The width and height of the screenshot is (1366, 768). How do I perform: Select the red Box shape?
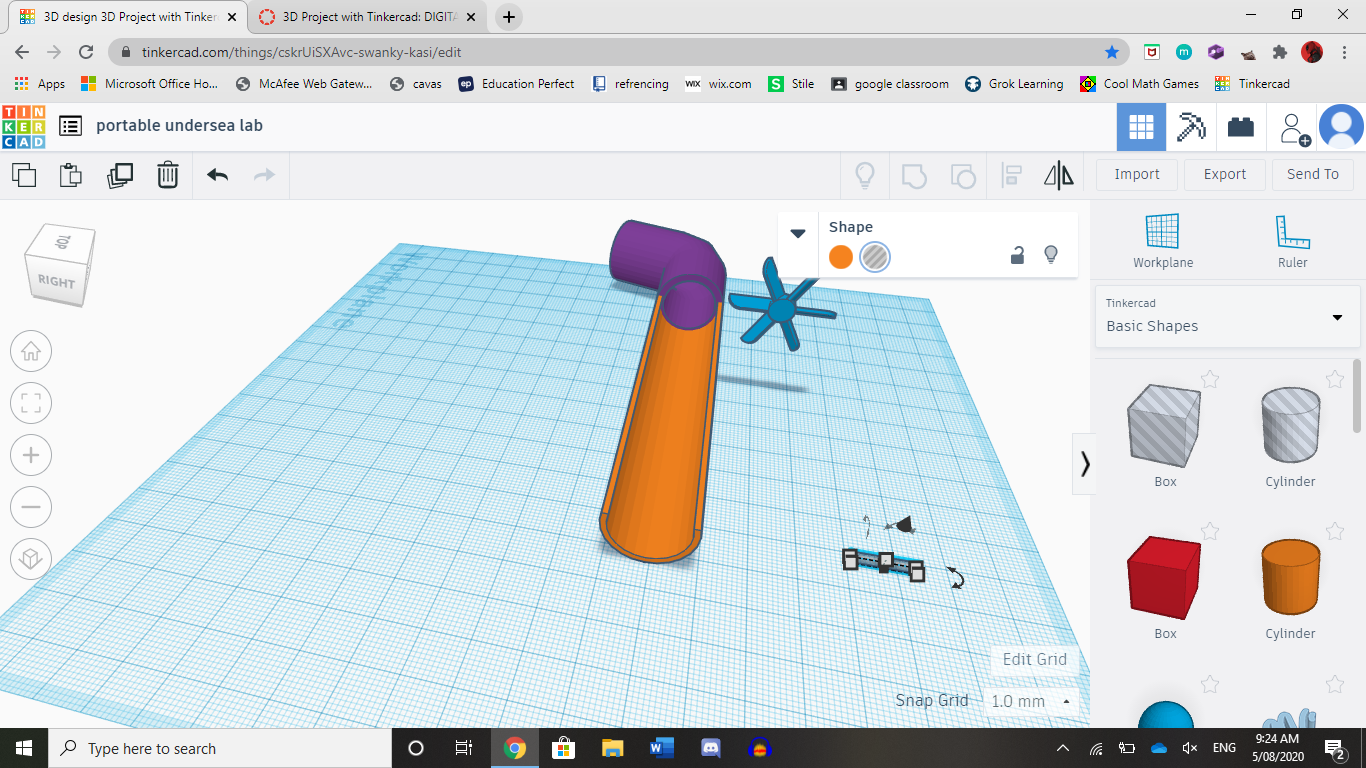point(1164,579)
